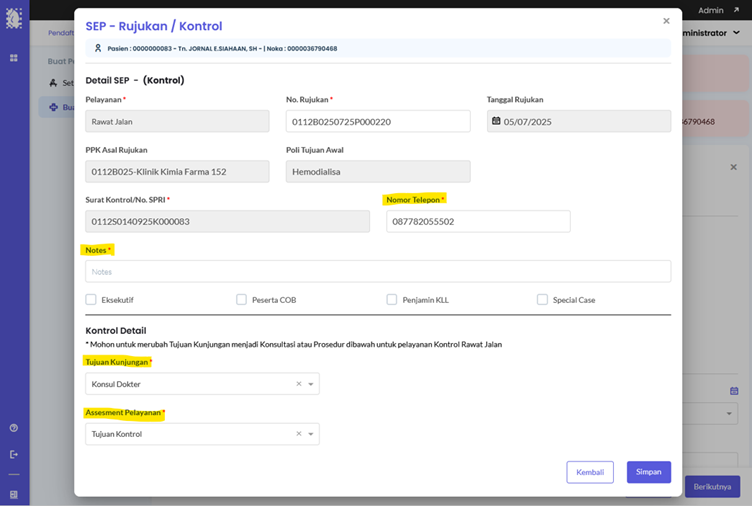This screenshot has width=752, height=506.
Task: Click the Pendaftaran breadcrumb behind dialog
Action: 61,33
